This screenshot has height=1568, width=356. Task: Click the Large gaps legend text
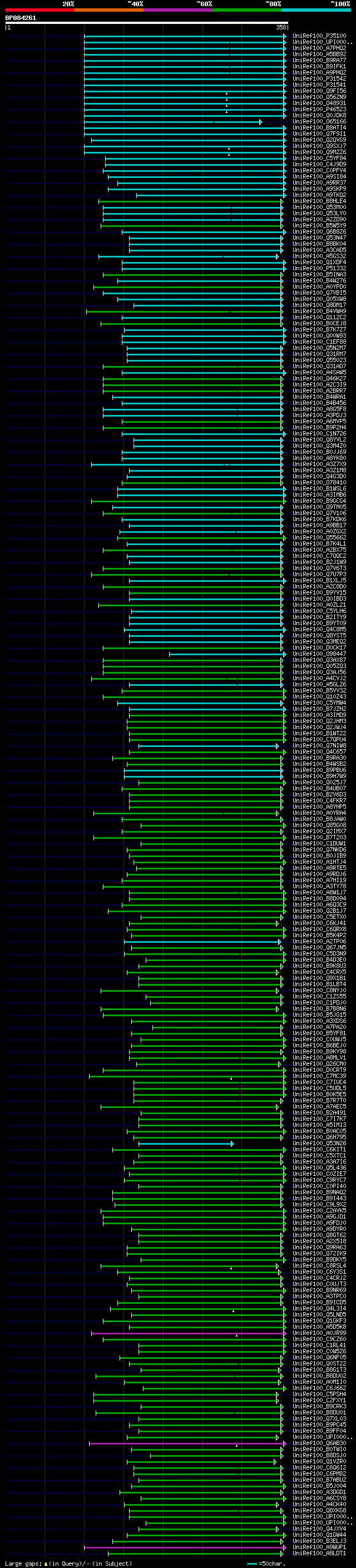[68, 1563]
